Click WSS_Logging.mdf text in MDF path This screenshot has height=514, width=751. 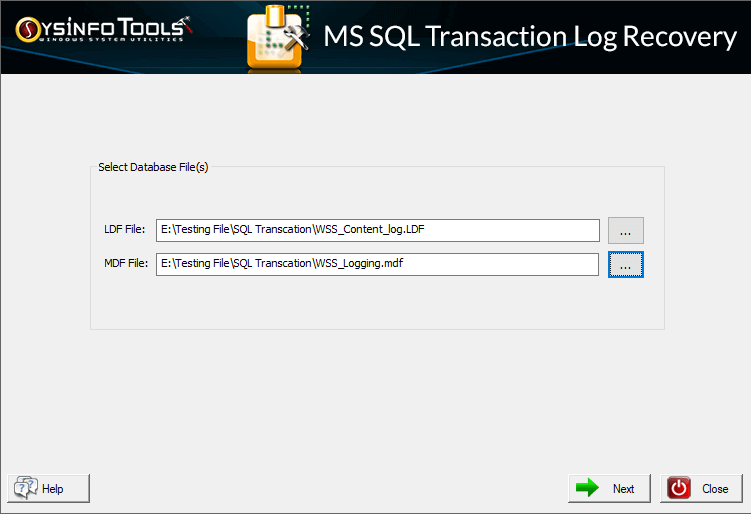click(x=365, y=264)
